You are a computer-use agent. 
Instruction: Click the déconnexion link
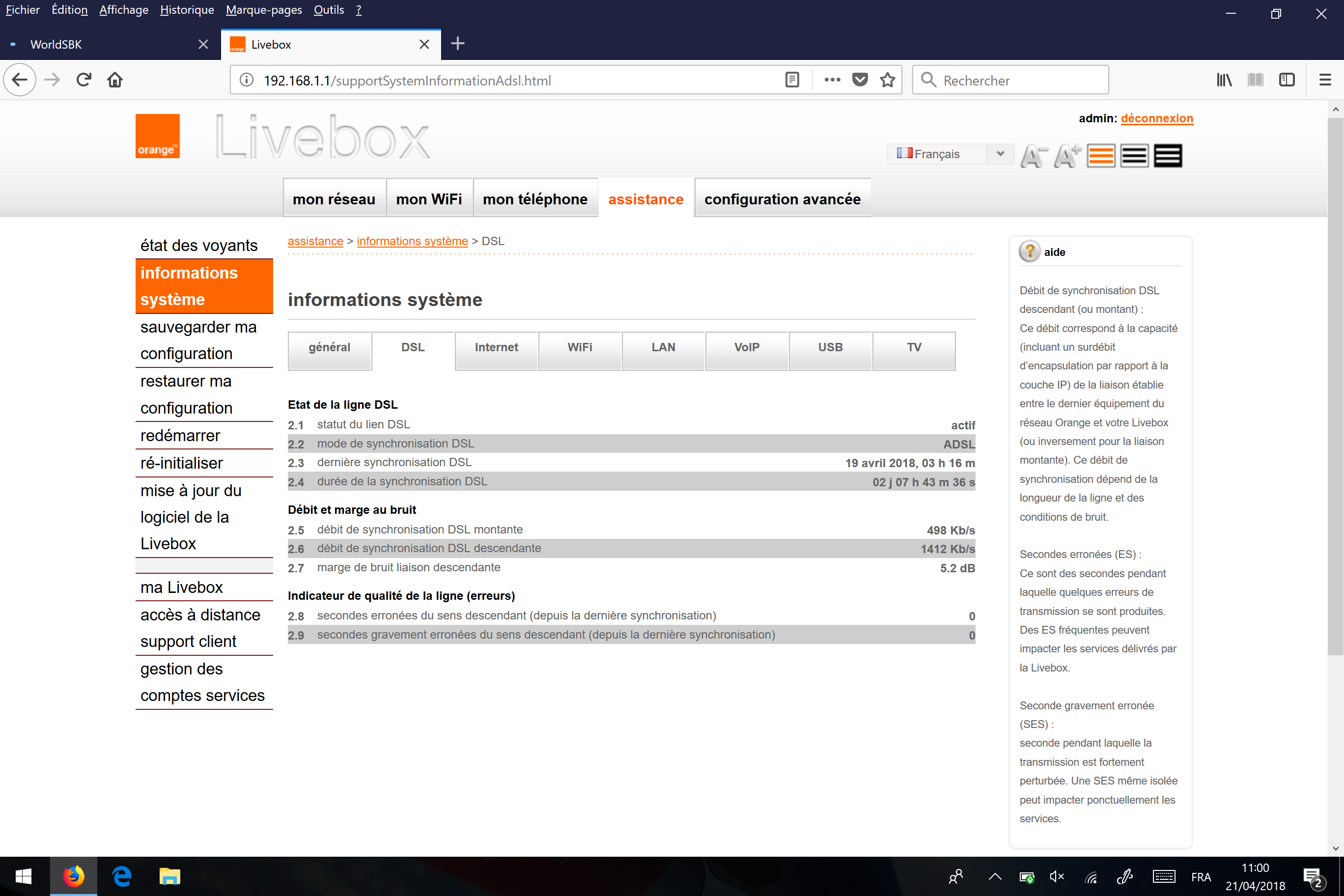pos(1156,118)
